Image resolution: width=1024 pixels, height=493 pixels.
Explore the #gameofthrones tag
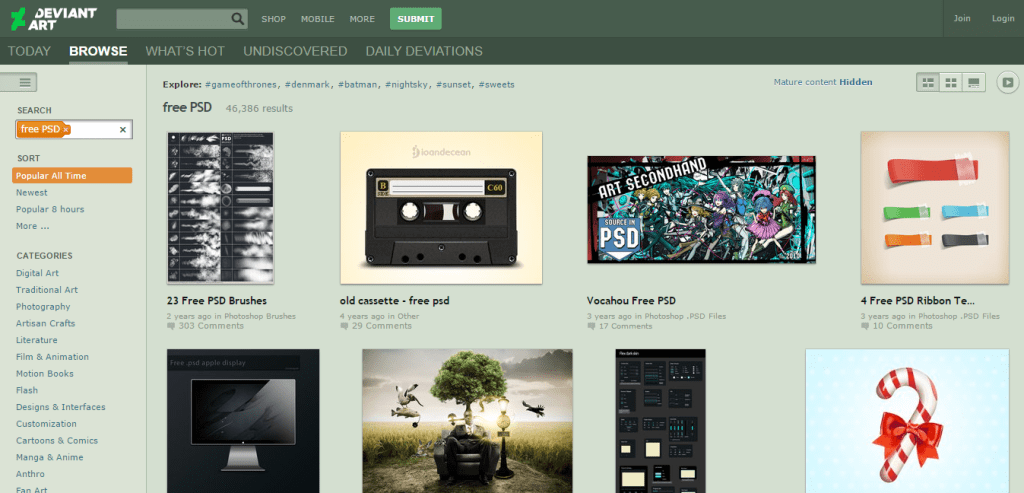pos(242,84)
